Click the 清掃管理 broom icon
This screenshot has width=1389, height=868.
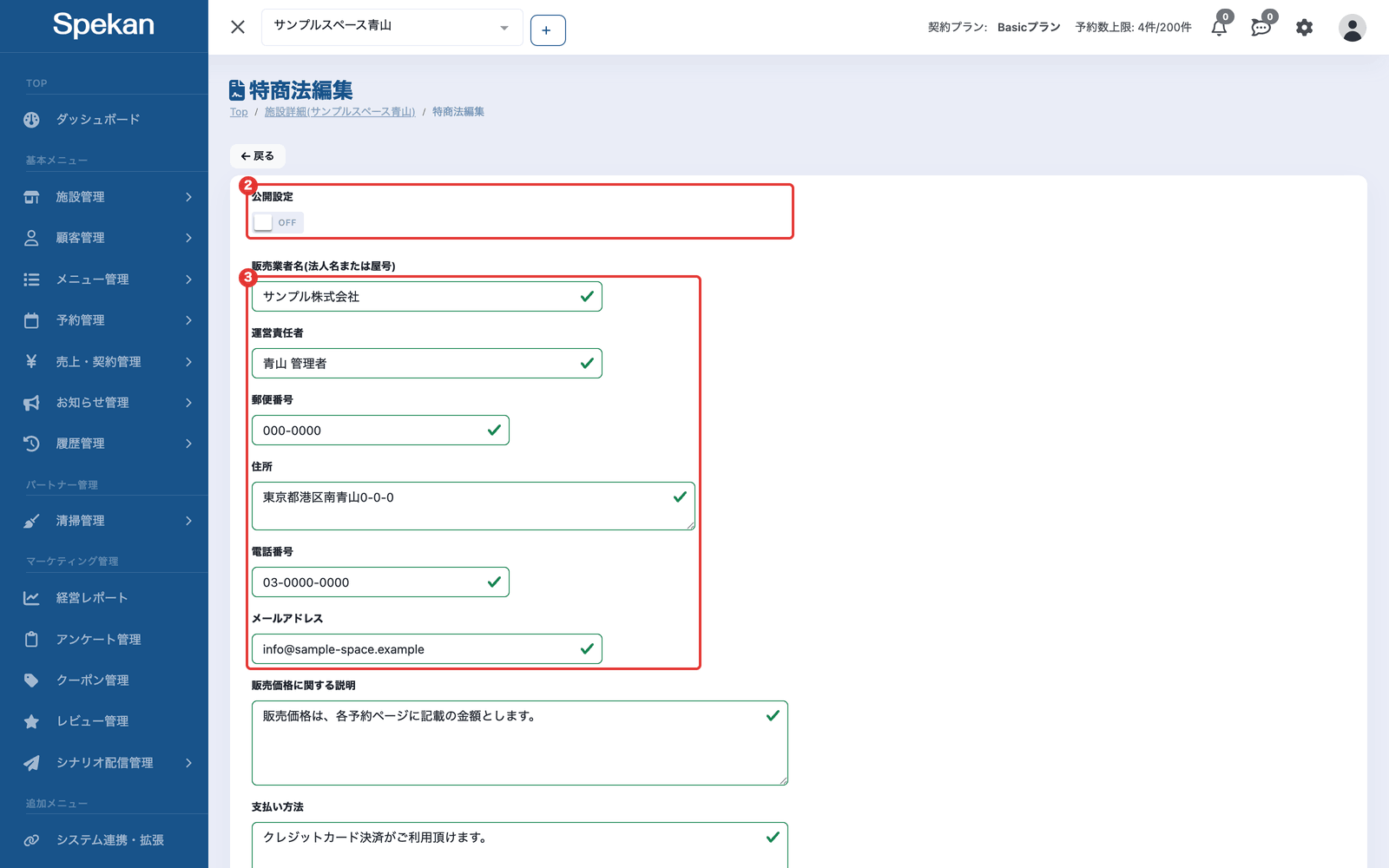[x=31, y=521]
